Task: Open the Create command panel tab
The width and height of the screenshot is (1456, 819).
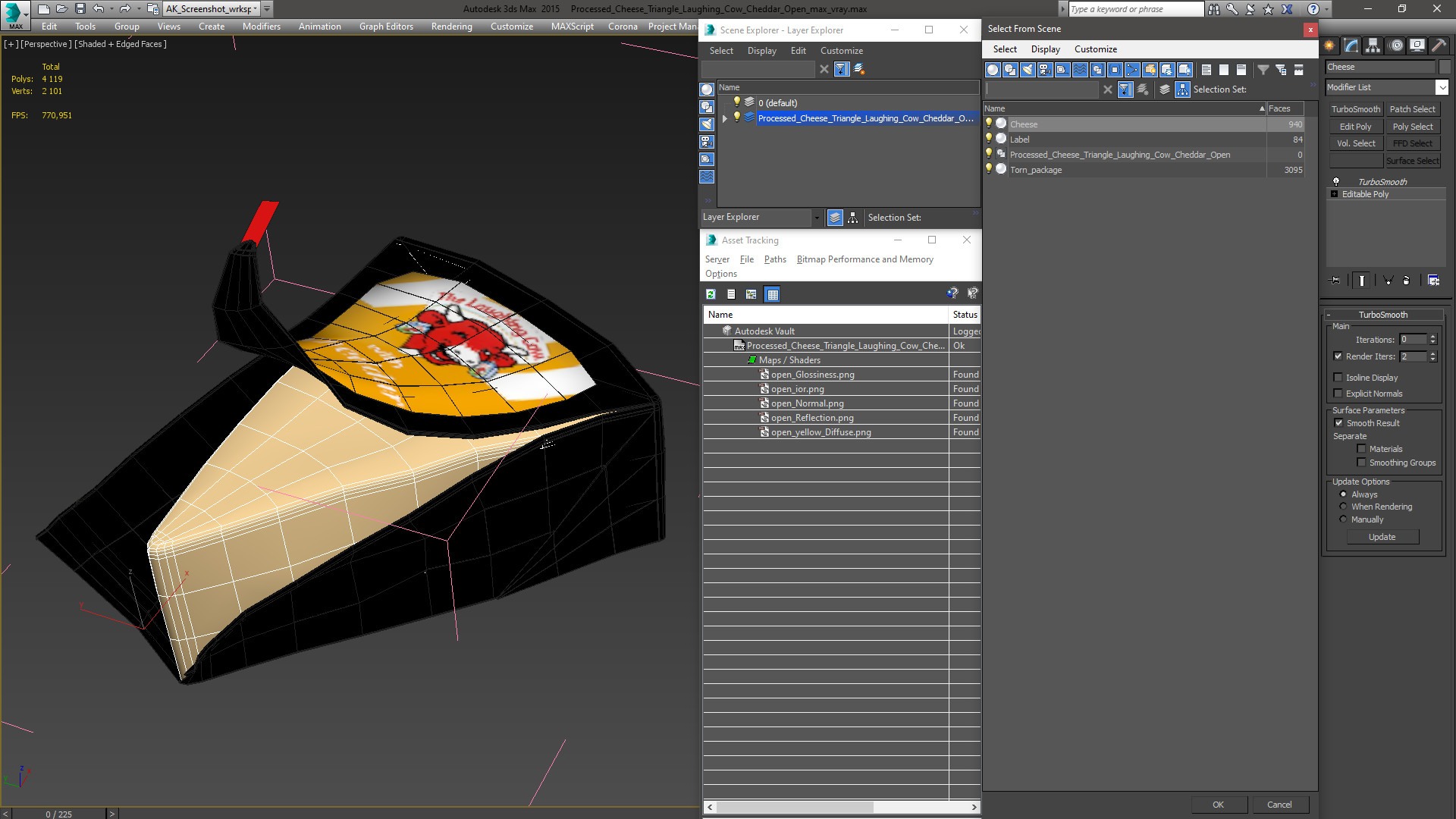Action: 1329,45
